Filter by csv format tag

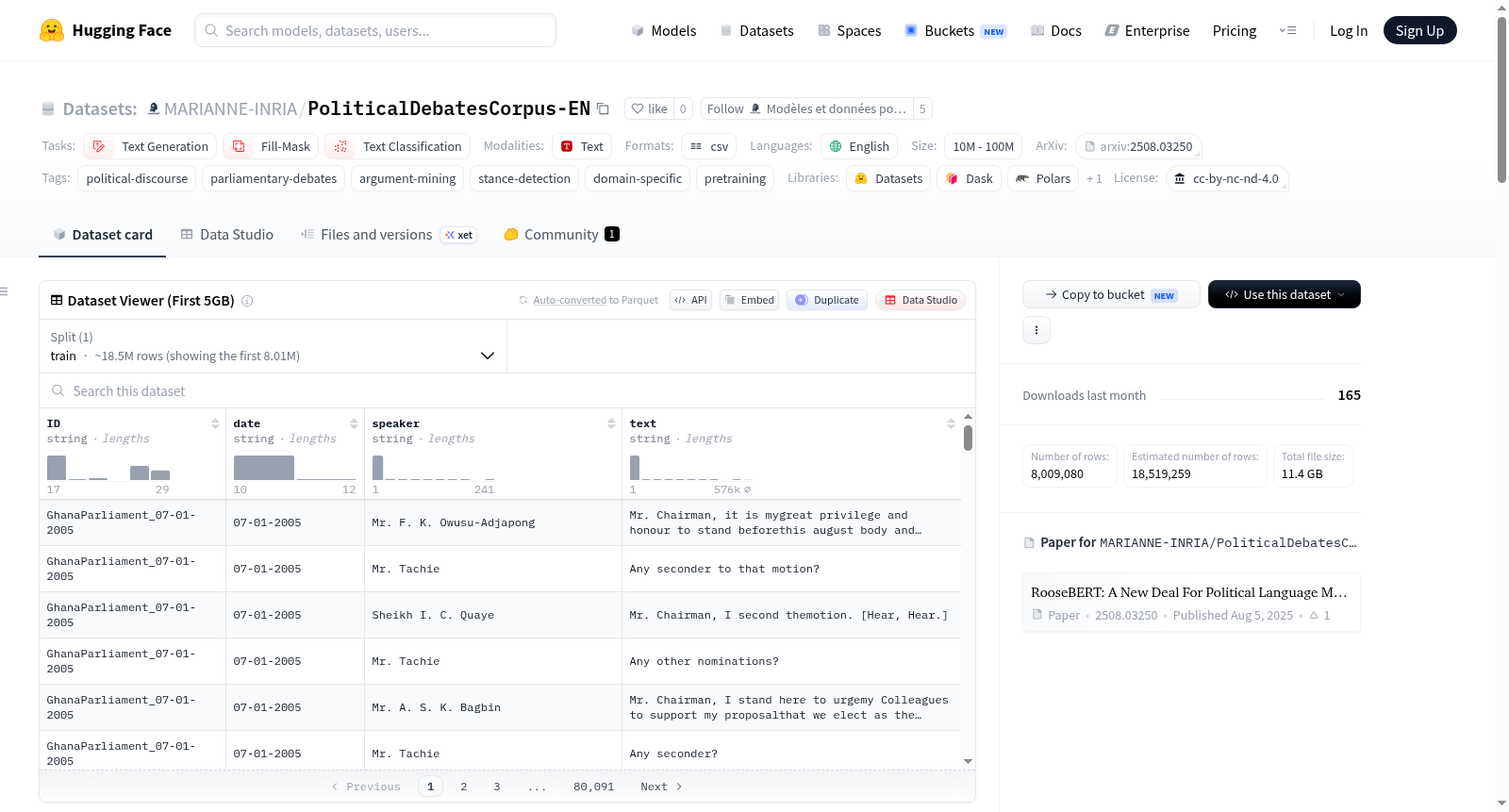tap(709, 146)
